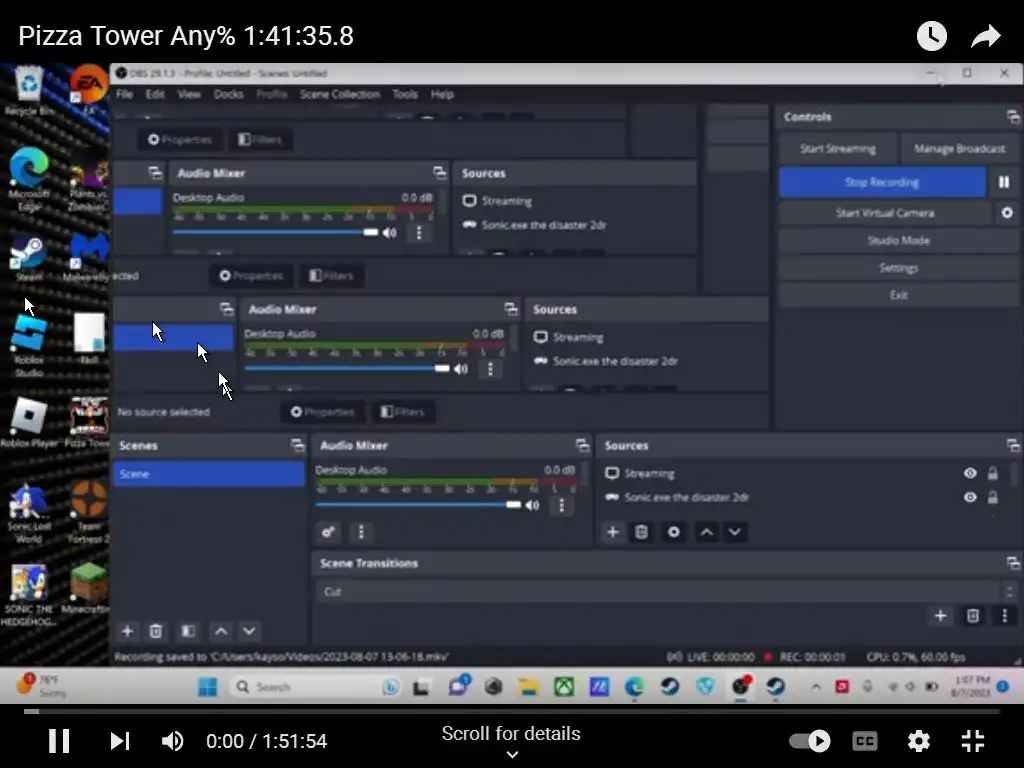Toggle closed captions (CC)

coord(865,741)
